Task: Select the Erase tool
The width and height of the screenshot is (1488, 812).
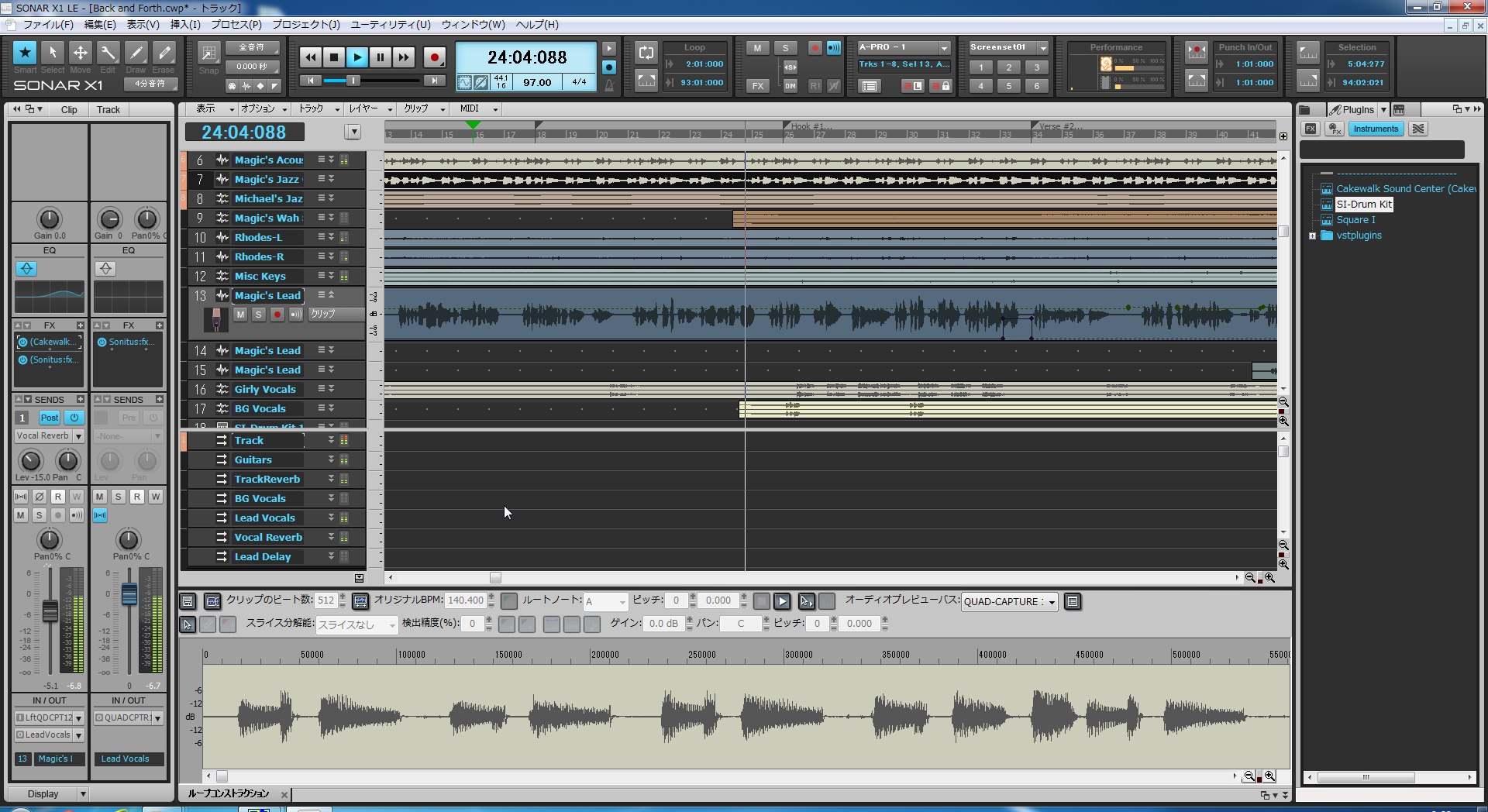Action: [164, 53]
